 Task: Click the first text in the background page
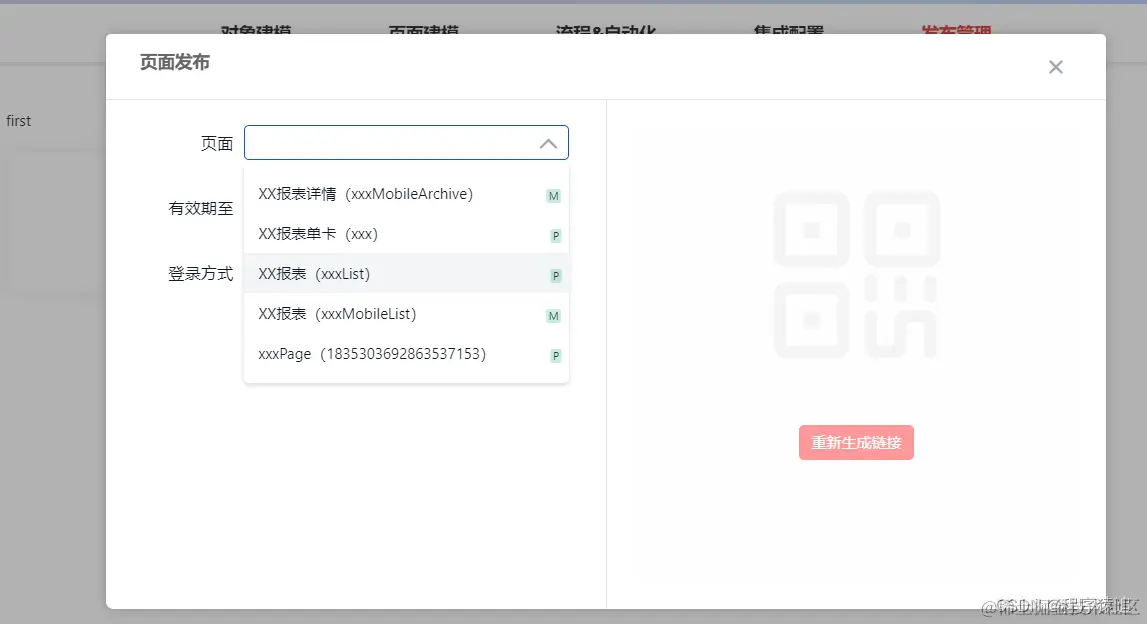pyautogui.click(x=18, y=121)
